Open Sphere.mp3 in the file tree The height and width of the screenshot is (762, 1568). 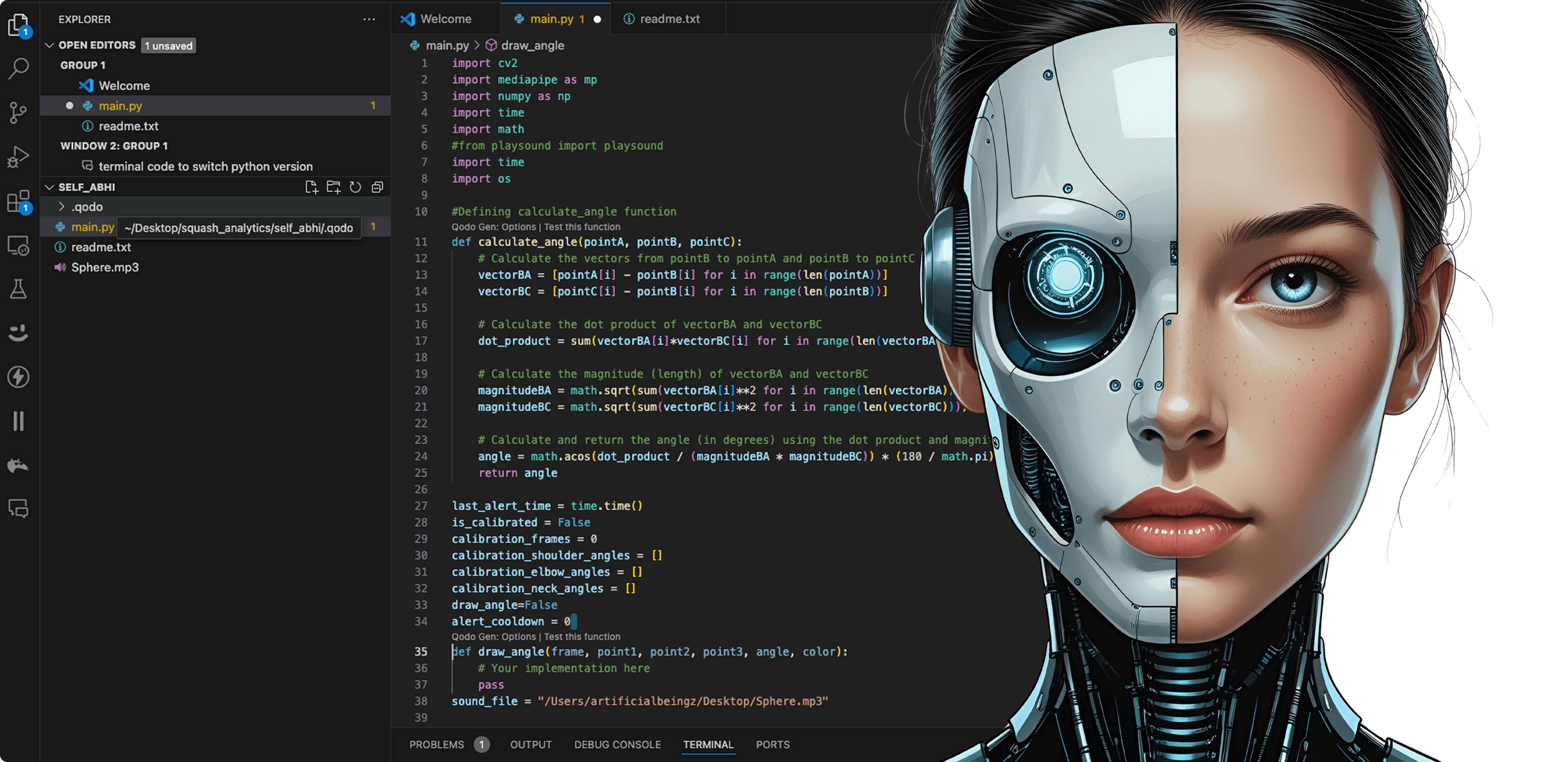(105, 267)
